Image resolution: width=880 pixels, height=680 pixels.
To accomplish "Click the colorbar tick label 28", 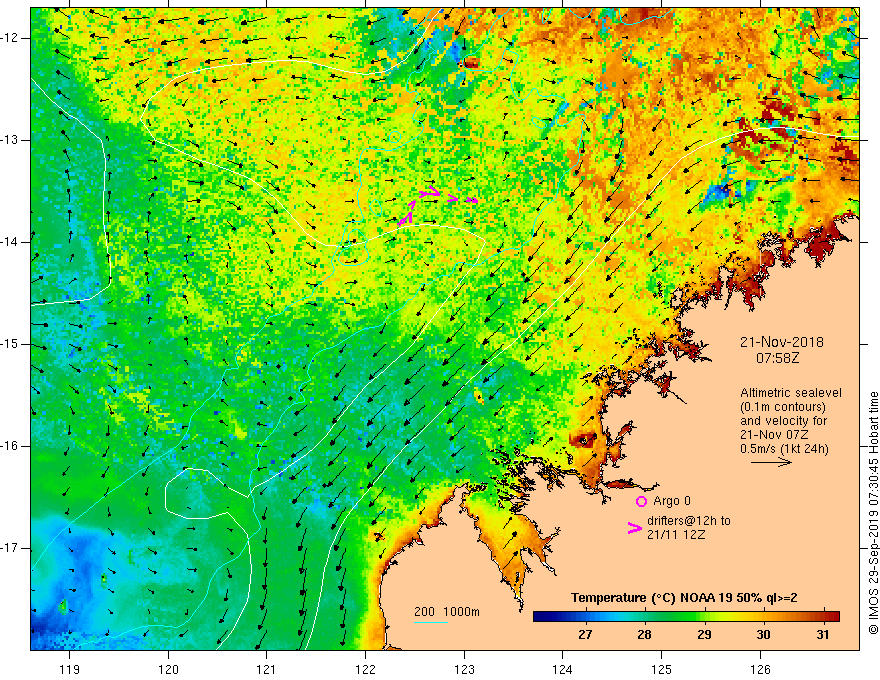I will point(644,635).
